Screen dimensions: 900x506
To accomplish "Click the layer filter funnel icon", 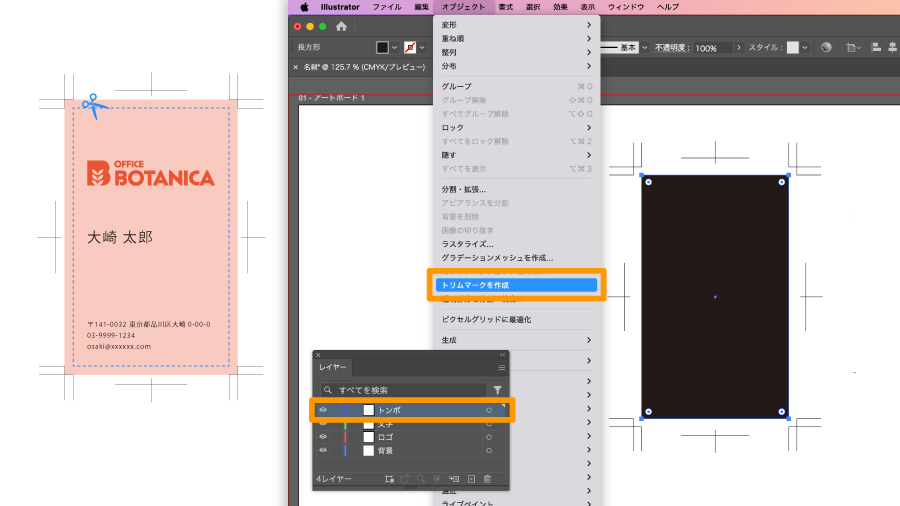I will pos(498,390).
